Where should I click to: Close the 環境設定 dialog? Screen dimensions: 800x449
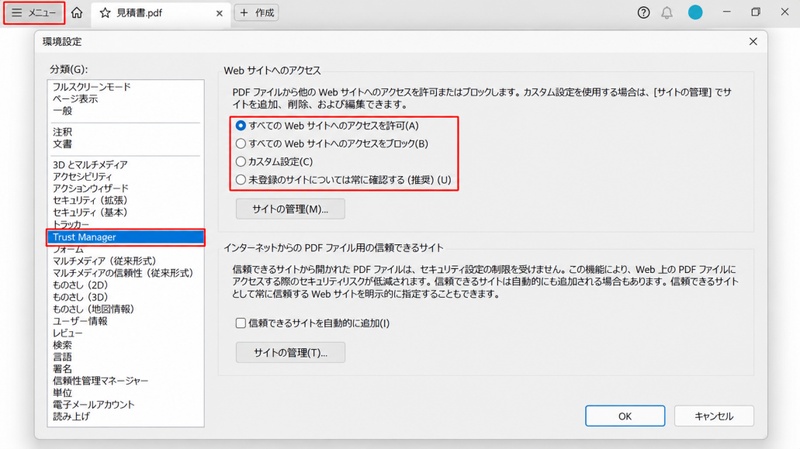(753, 41)
